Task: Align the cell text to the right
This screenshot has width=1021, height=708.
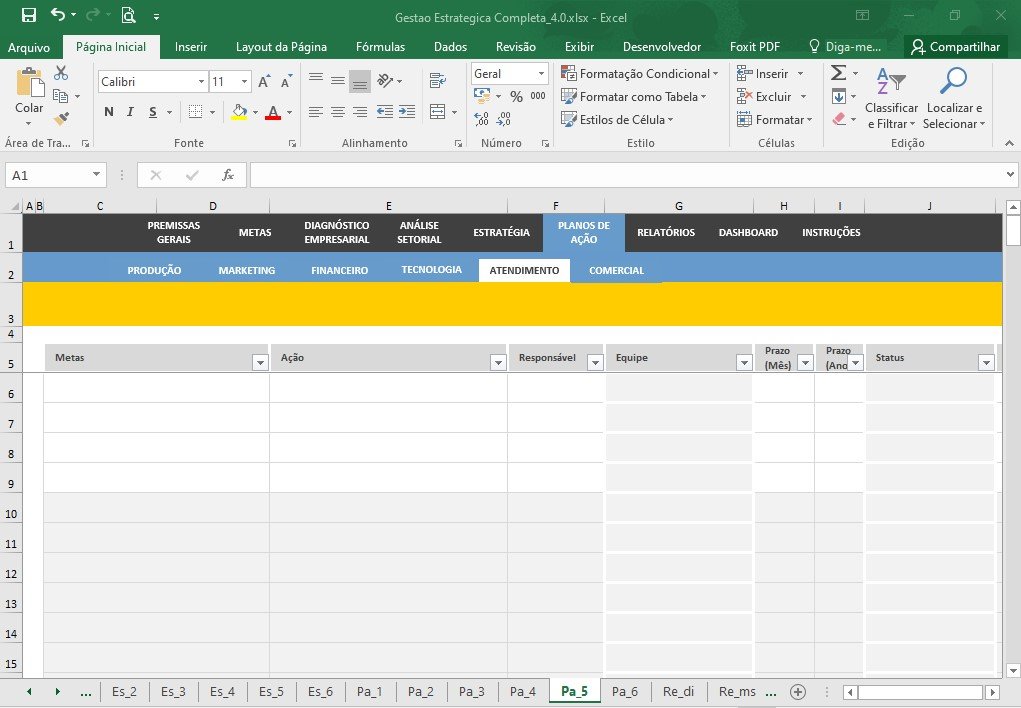Action: pyautogui.click(x=360, y=112)
